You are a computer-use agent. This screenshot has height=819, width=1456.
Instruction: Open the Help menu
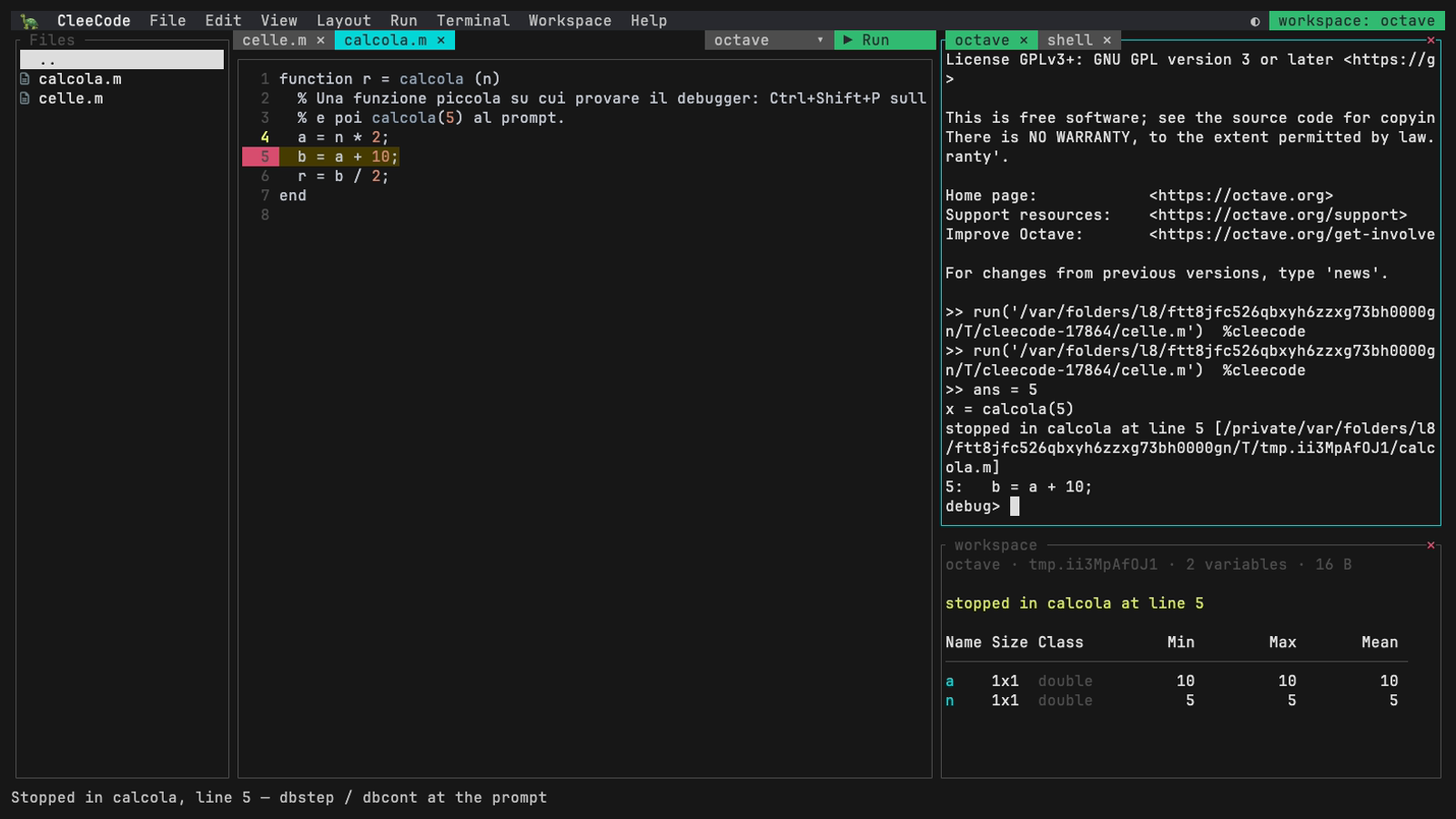(649, 20)
